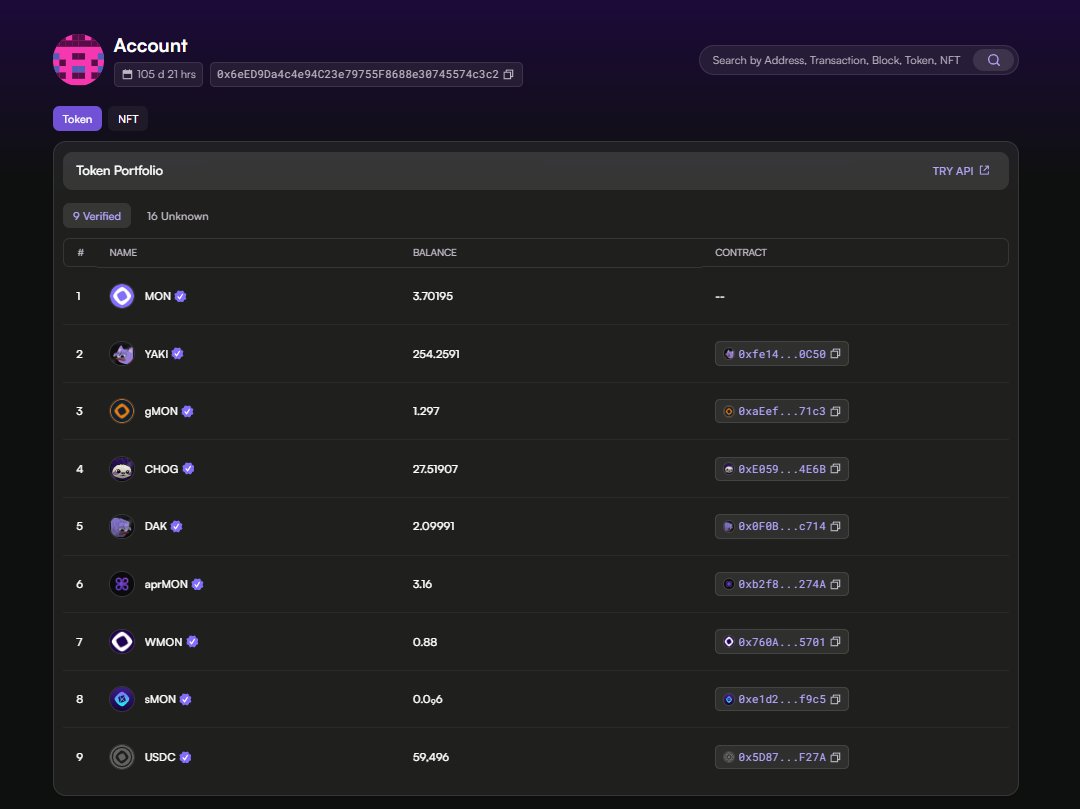The image size is (1080, 809).
Task: Click the USDC balance 59,496
Action: coord(430,757)
